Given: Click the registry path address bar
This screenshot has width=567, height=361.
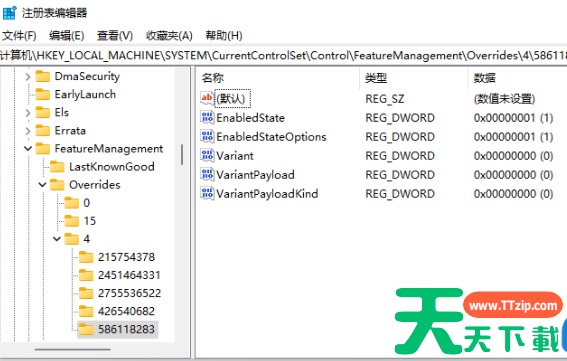Looking at the screenshot, I should click(284, 55).
